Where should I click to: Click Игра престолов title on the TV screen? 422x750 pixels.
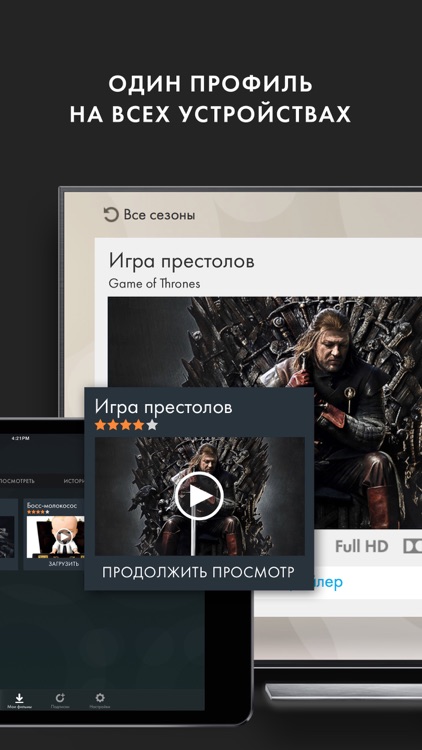tap(181, 261)
